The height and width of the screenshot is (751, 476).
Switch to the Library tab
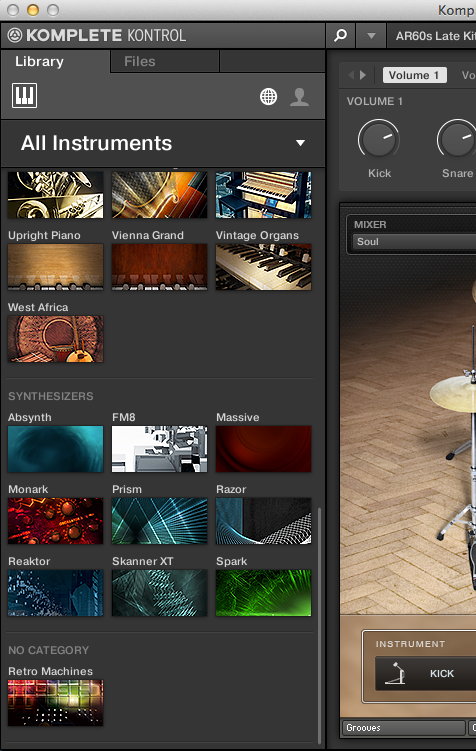55,61
